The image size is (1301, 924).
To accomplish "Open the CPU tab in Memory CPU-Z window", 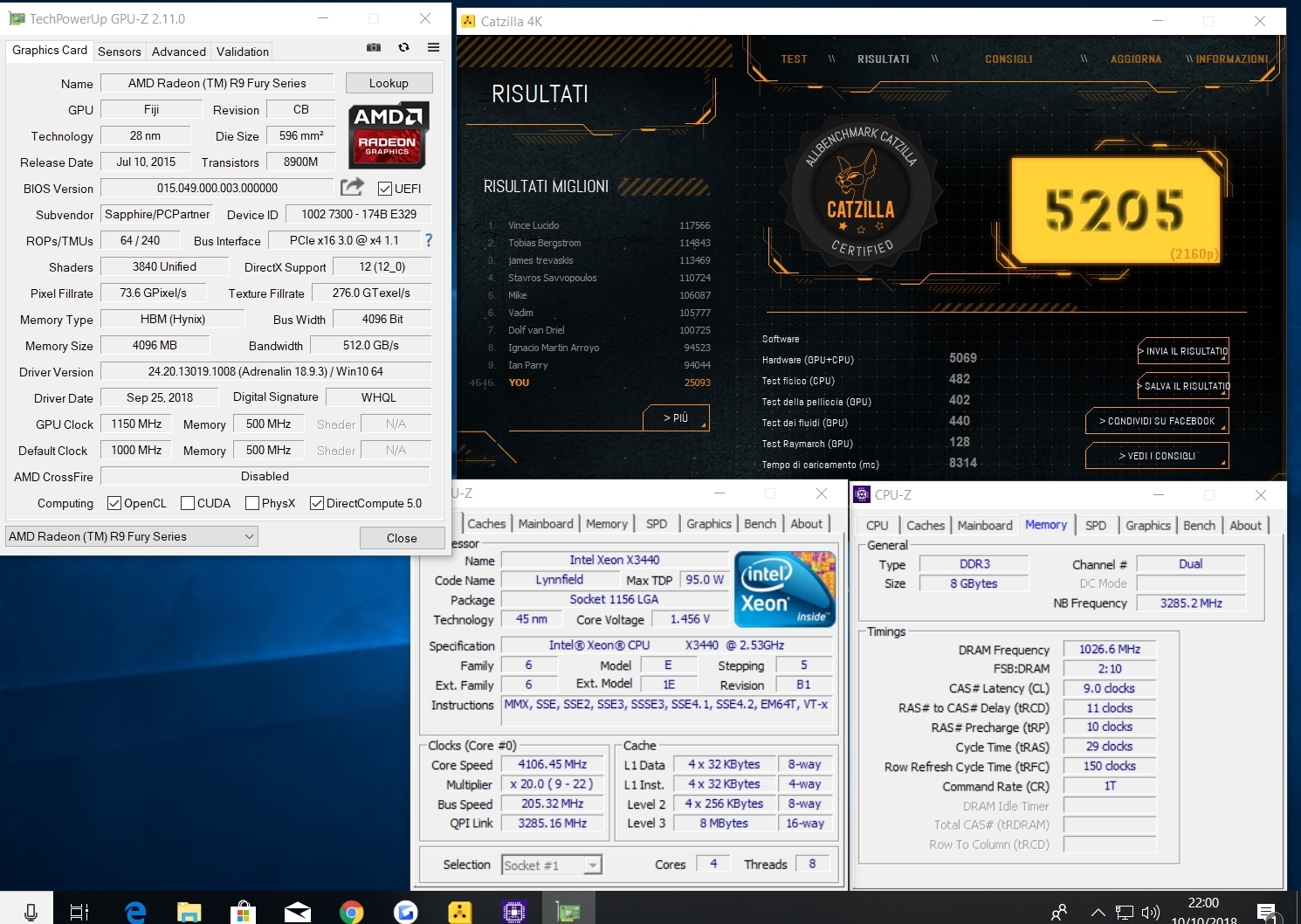I will [877, 525].
